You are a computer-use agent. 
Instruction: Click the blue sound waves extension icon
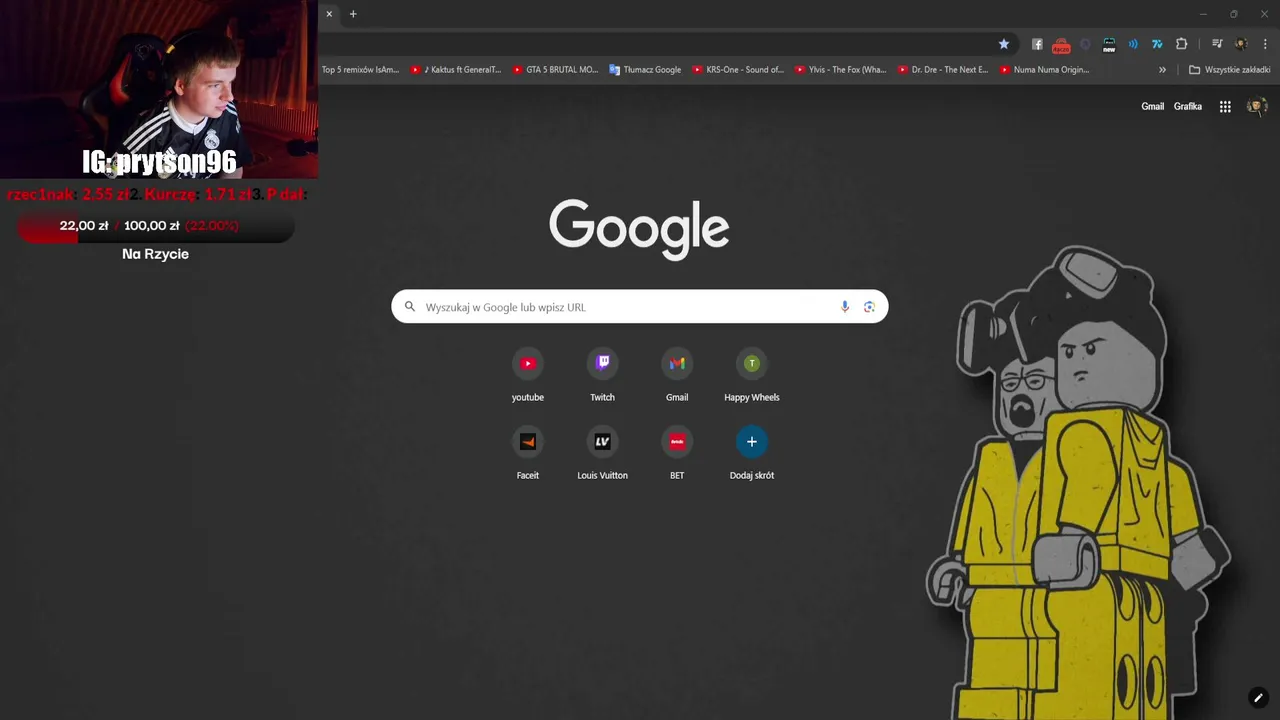tap(1133, 44)
